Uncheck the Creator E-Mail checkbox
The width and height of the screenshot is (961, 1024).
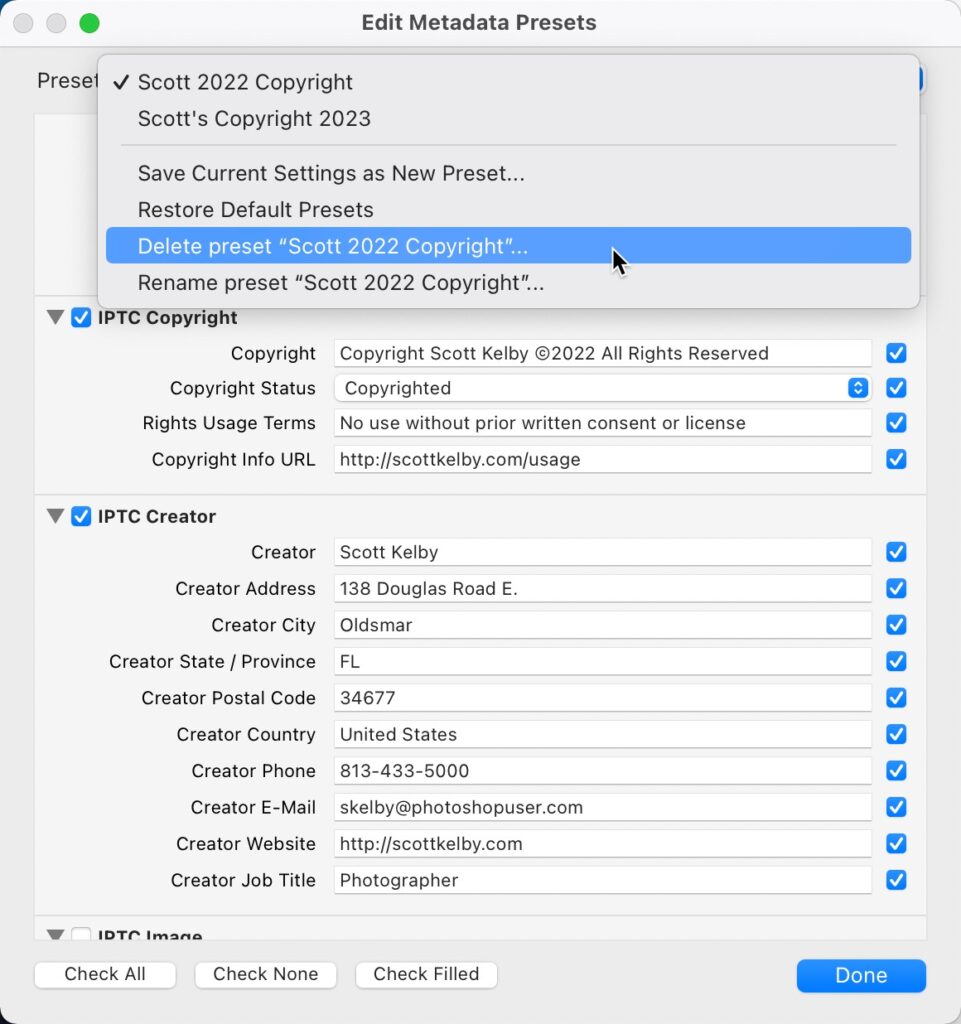896,807
